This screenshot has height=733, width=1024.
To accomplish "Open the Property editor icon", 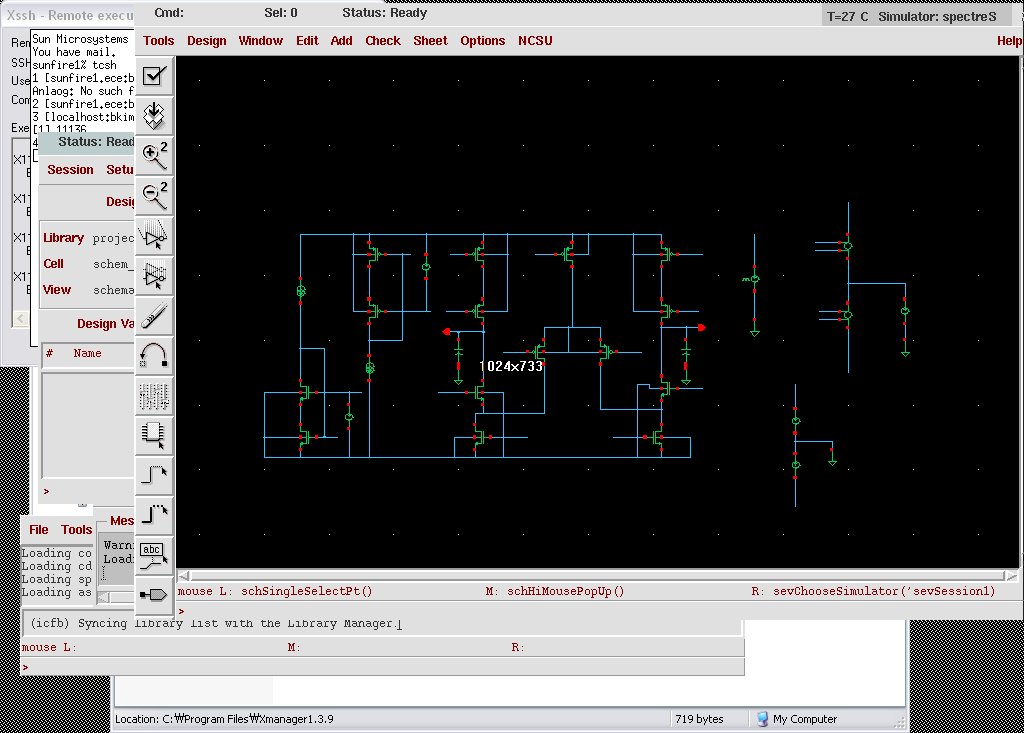I will tap(154, 395).
